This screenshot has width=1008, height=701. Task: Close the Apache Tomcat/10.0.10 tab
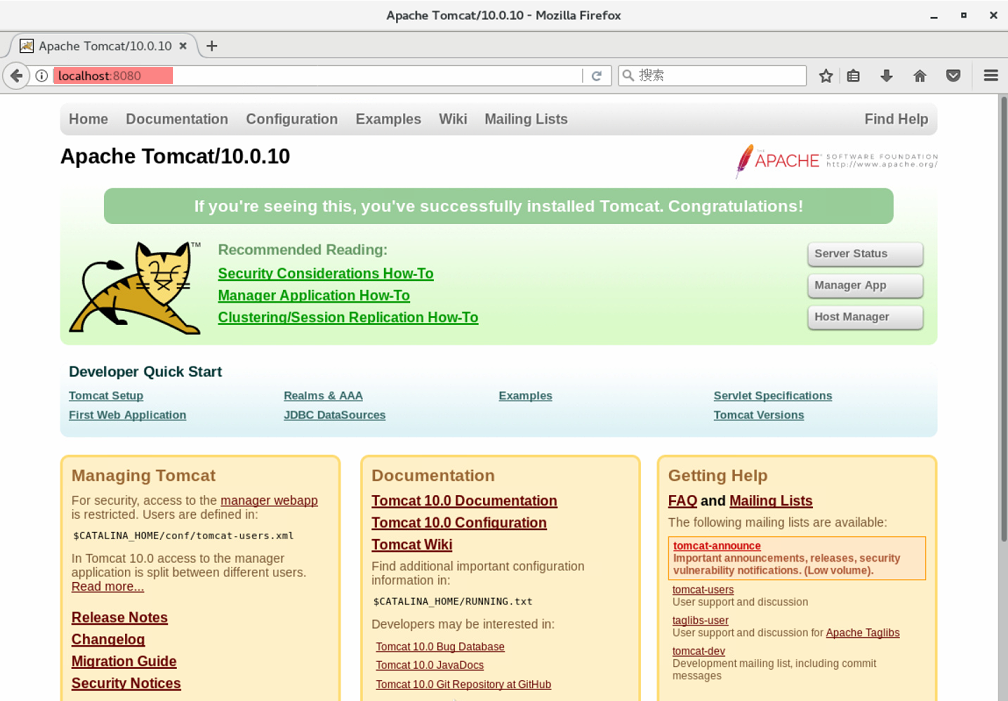coord(183,46)
